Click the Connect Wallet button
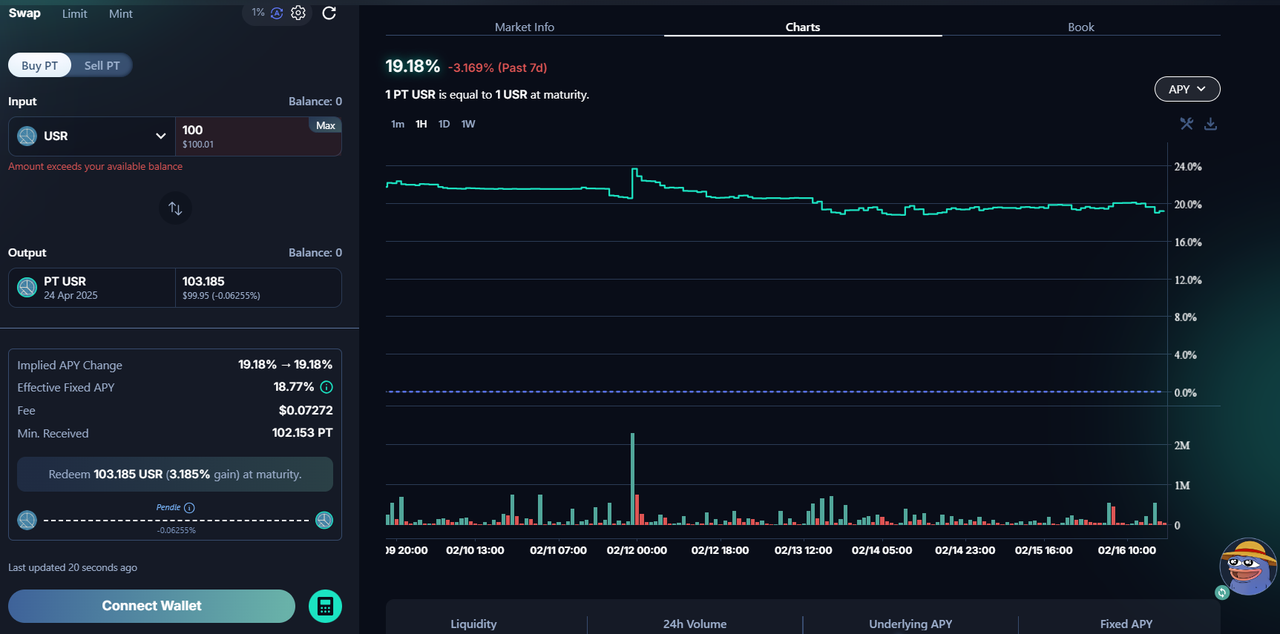1280x634 pixels. [152, 606]
